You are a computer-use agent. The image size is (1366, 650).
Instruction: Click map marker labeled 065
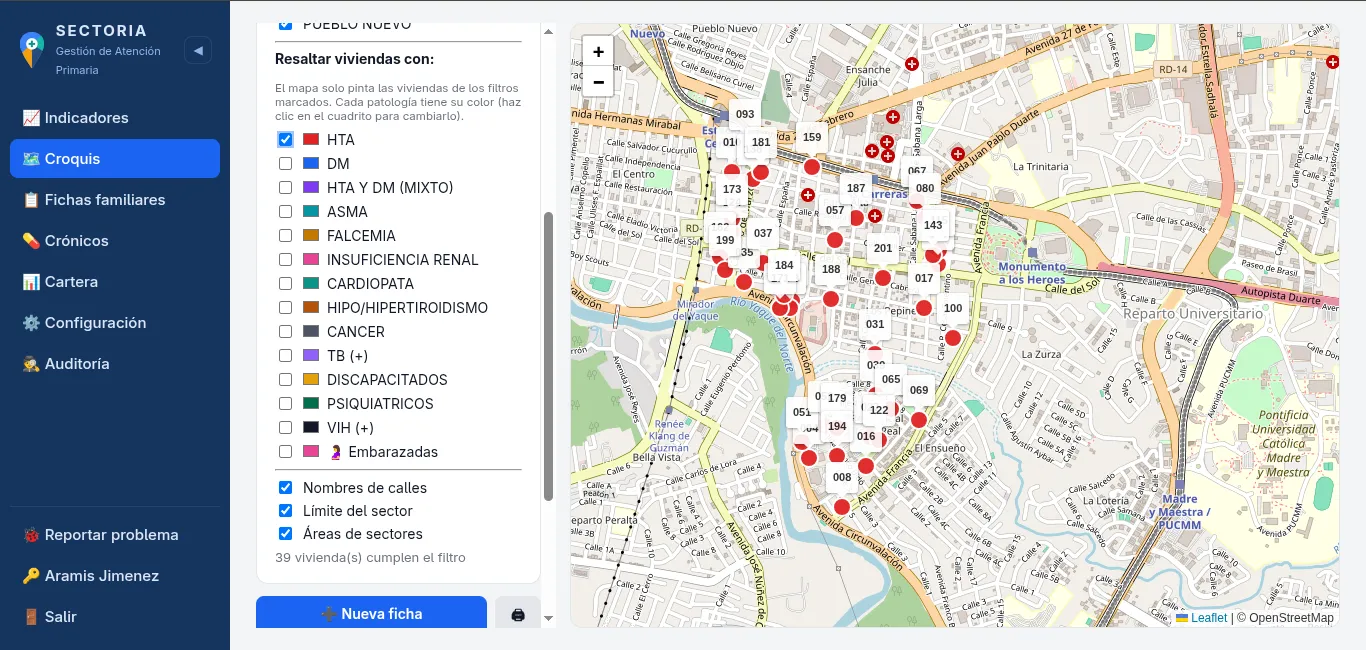pos(891,380)
